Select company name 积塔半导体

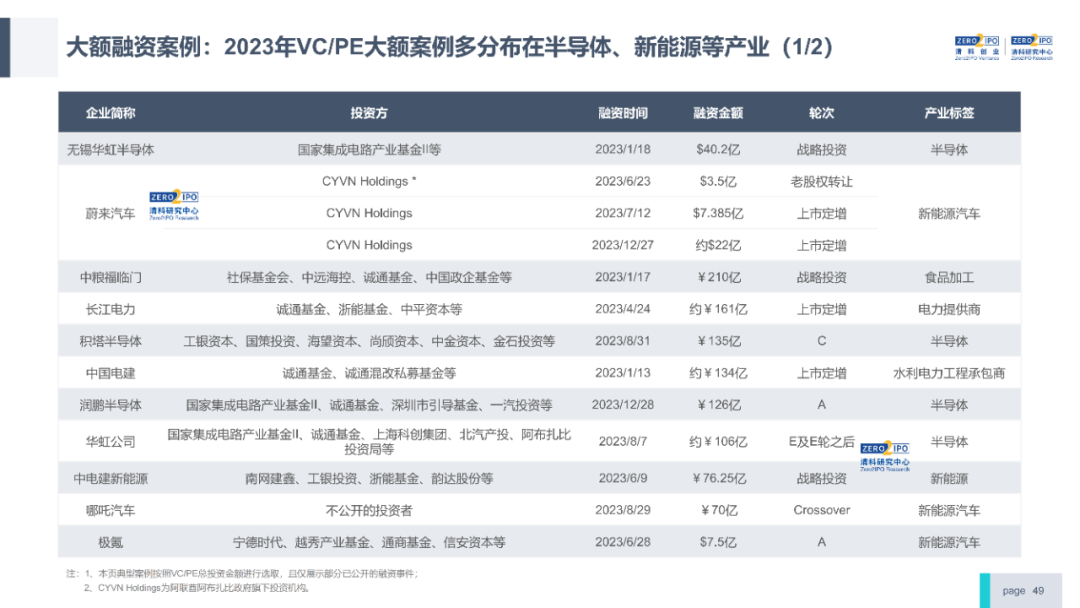(110, 341)
